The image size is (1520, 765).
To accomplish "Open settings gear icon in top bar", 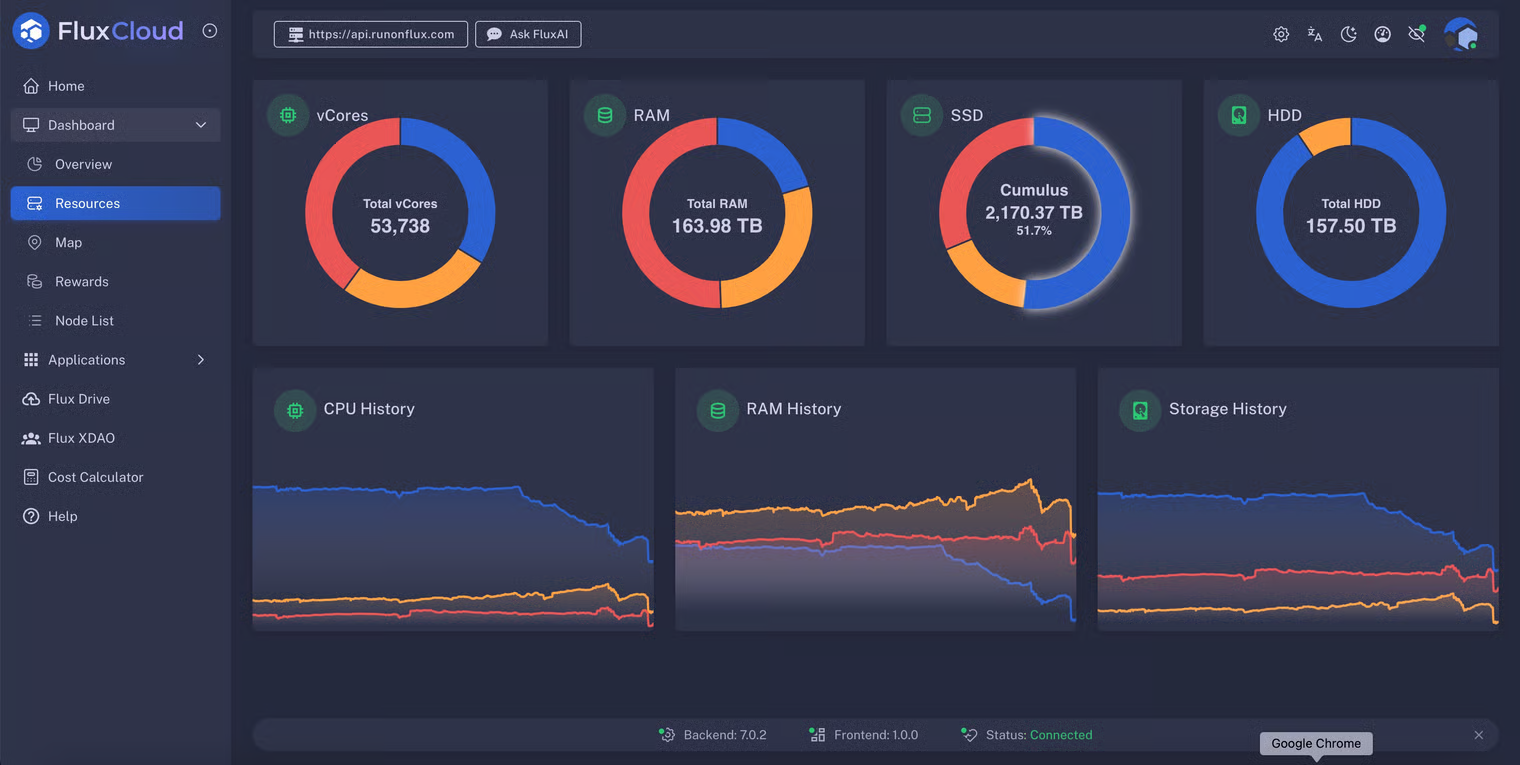I will (1281, 34).
